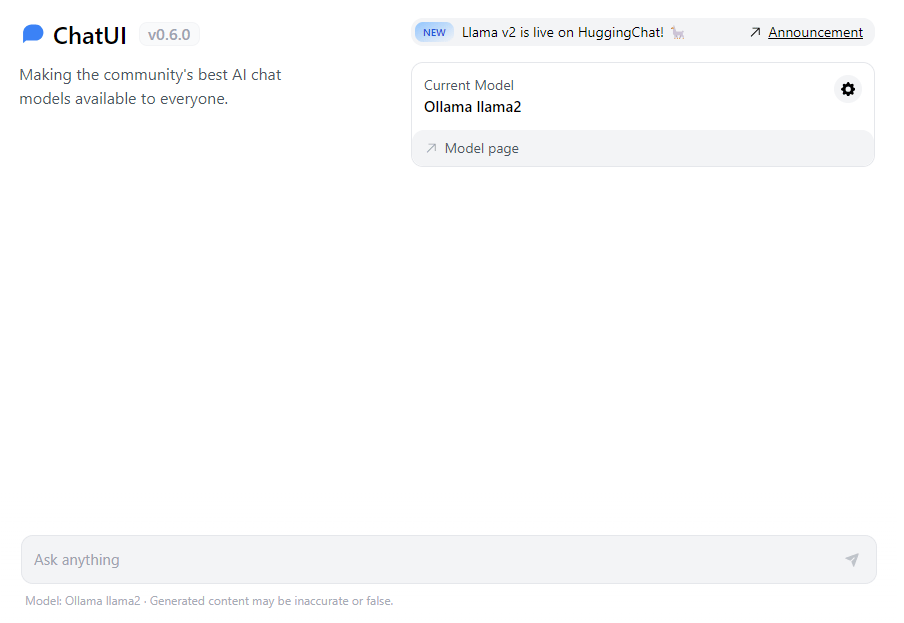This screenshot has height=623, width=904.
Task: Open model settings via the gear icon
Action: pyautogui.click(x=848, y=89)
